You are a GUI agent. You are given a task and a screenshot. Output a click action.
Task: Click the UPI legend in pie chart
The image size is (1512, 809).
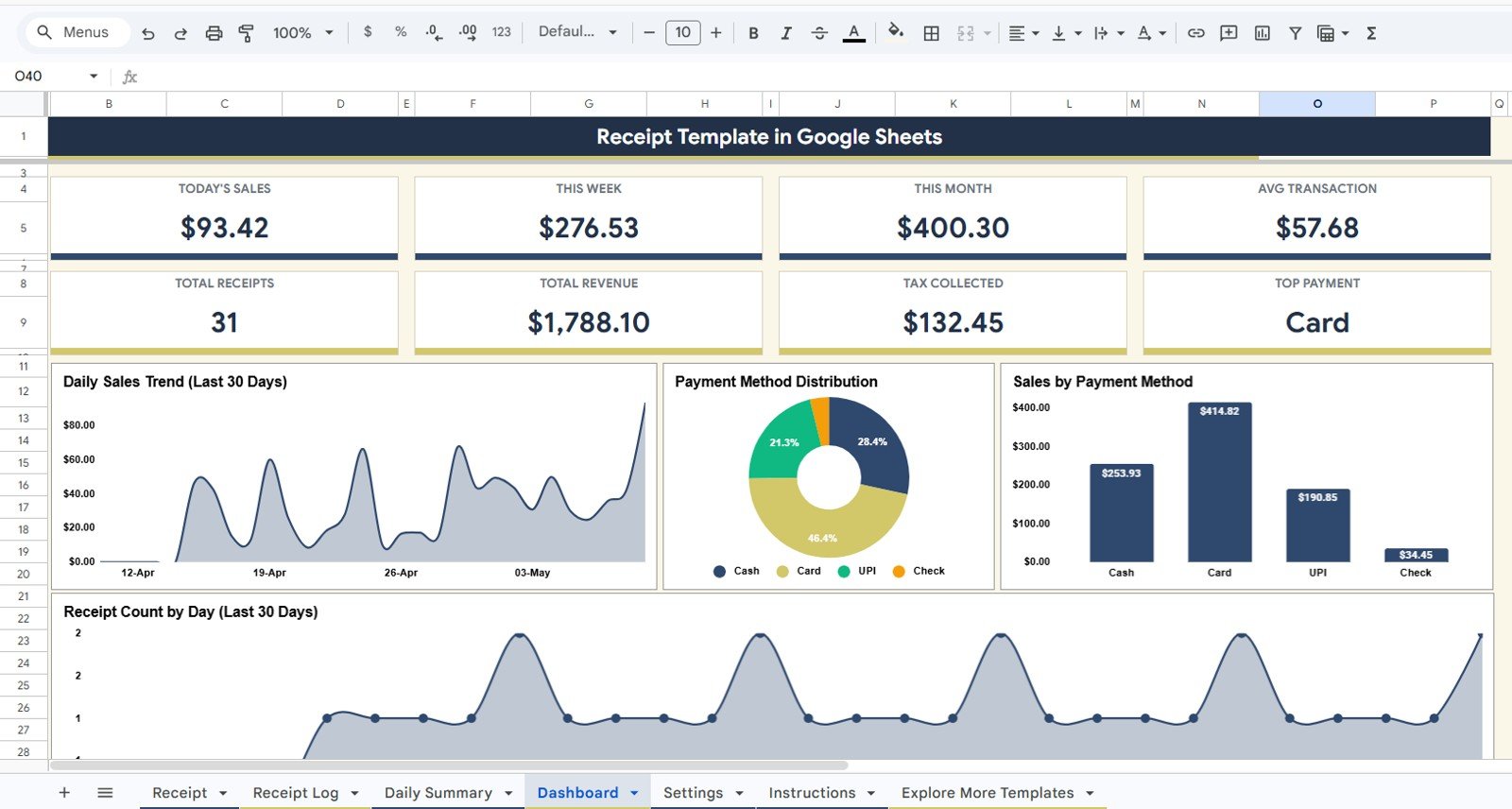pyautogui.click(x=857, y=571)
